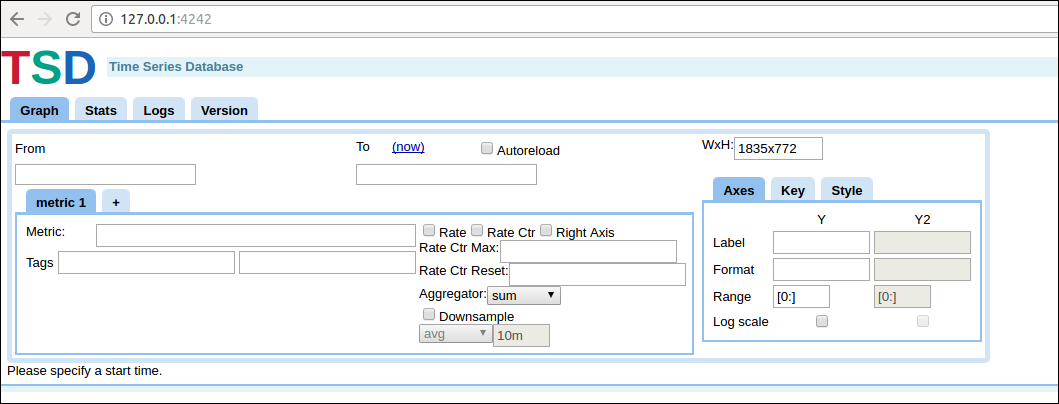Click the browser back arrow icon
The width and height of the screenshot is (1059, 404).
click(17, 19)
